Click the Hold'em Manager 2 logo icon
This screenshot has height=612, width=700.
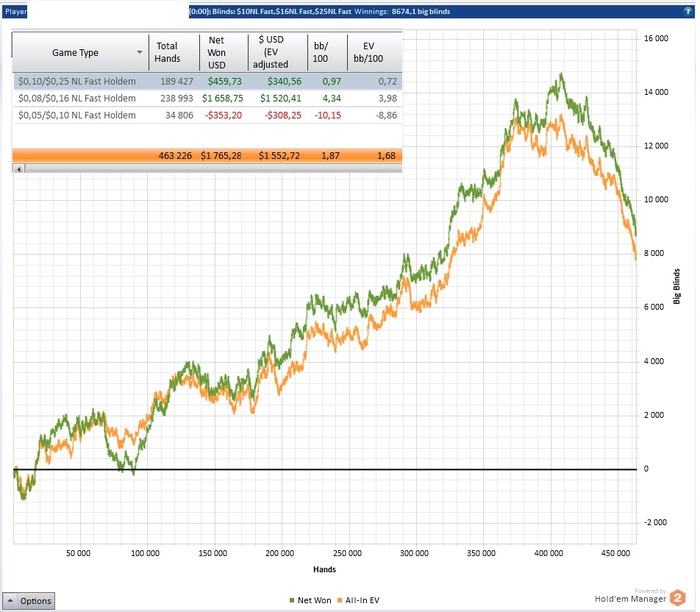[x=678, y=598]
